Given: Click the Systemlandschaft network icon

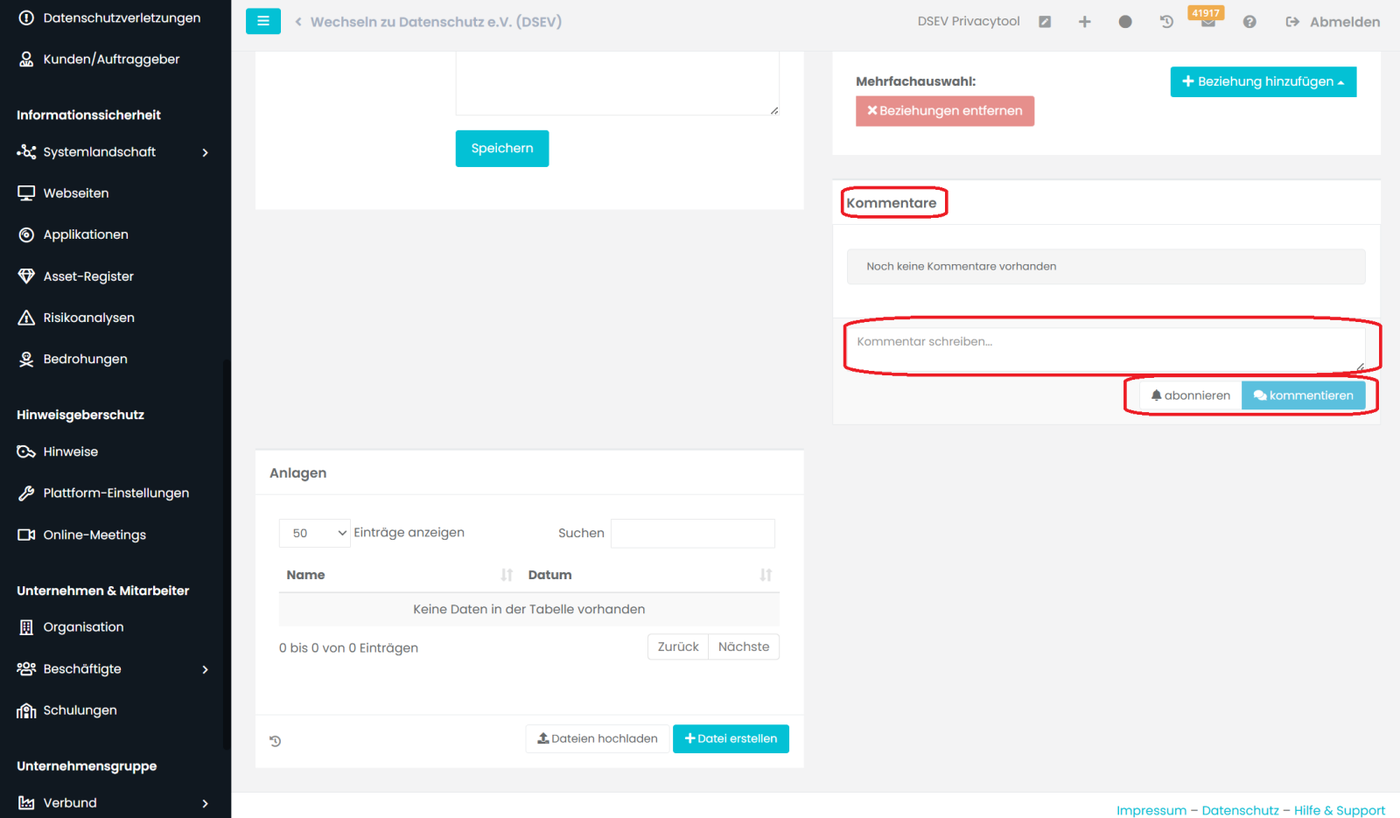Looking at the screenshot, I should click(26, 152).
